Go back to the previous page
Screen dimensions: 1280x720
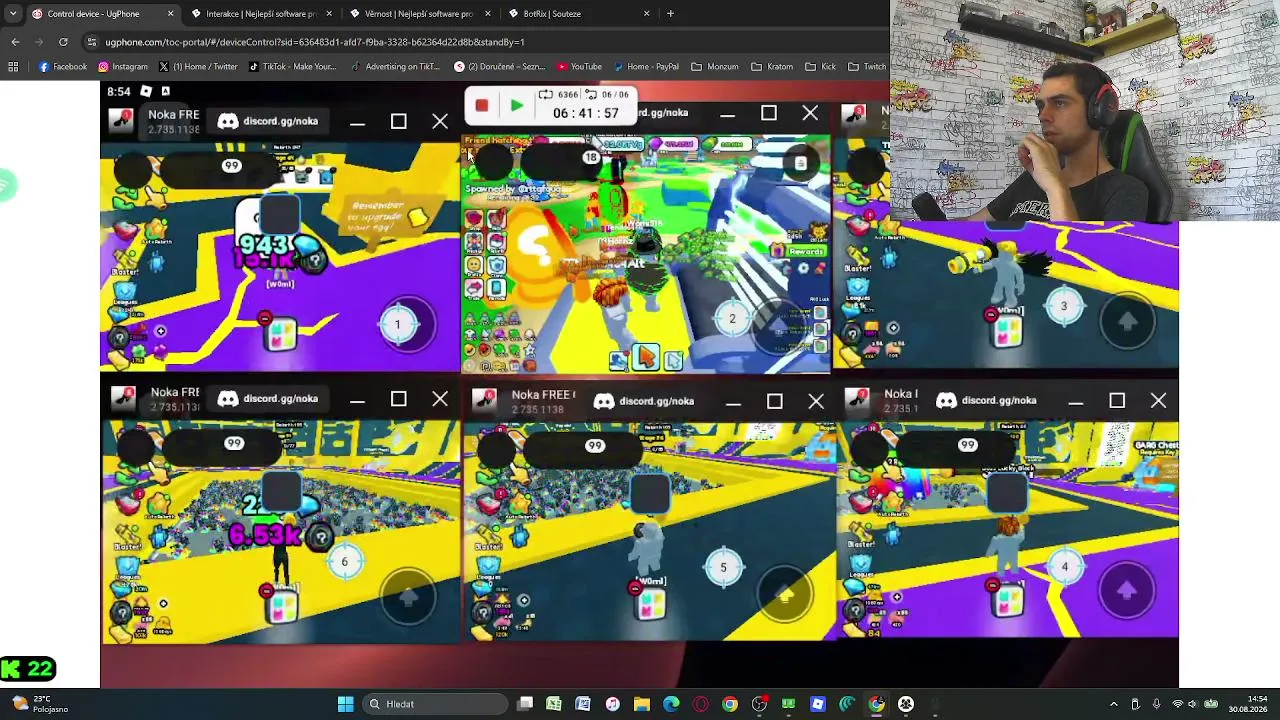(15, 42)
